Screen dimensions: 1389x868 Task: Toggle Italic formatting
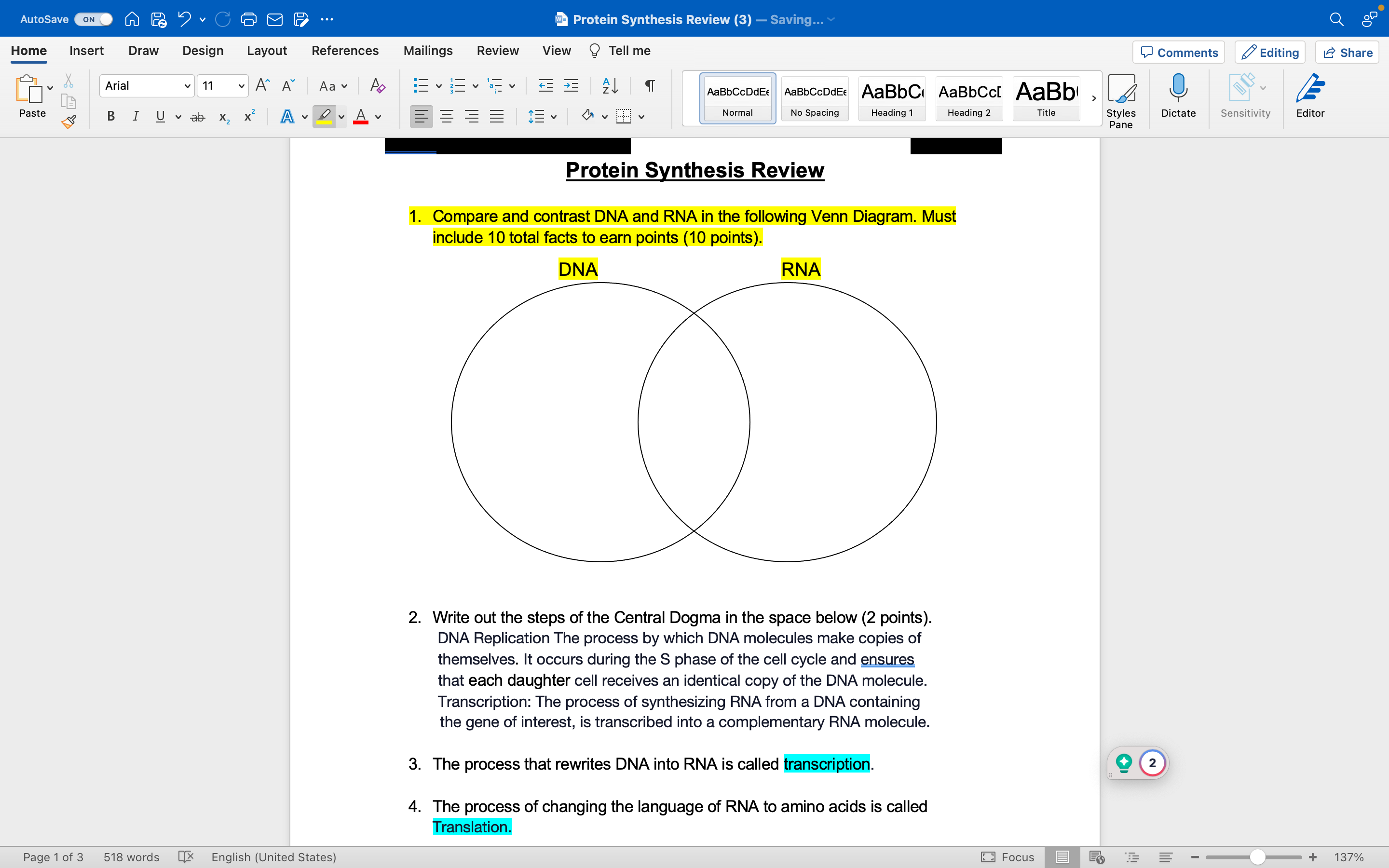[136, 117]
